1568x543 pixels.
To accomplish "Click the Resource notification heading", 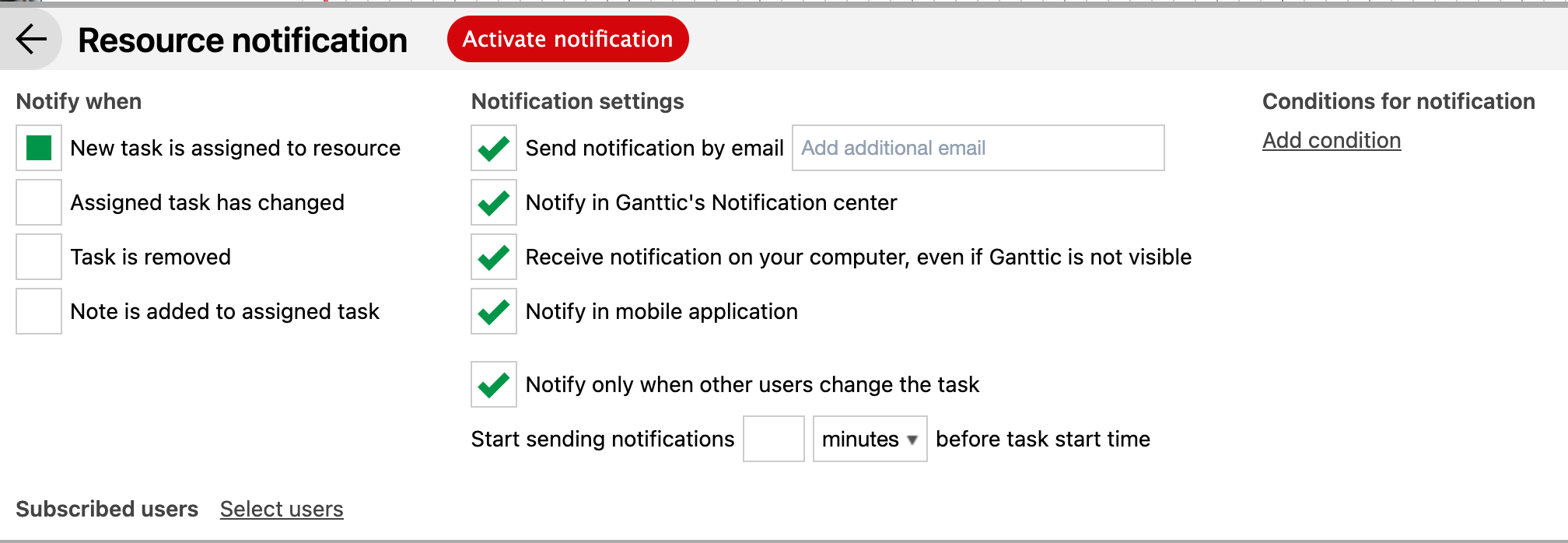I will coord(243,40).
